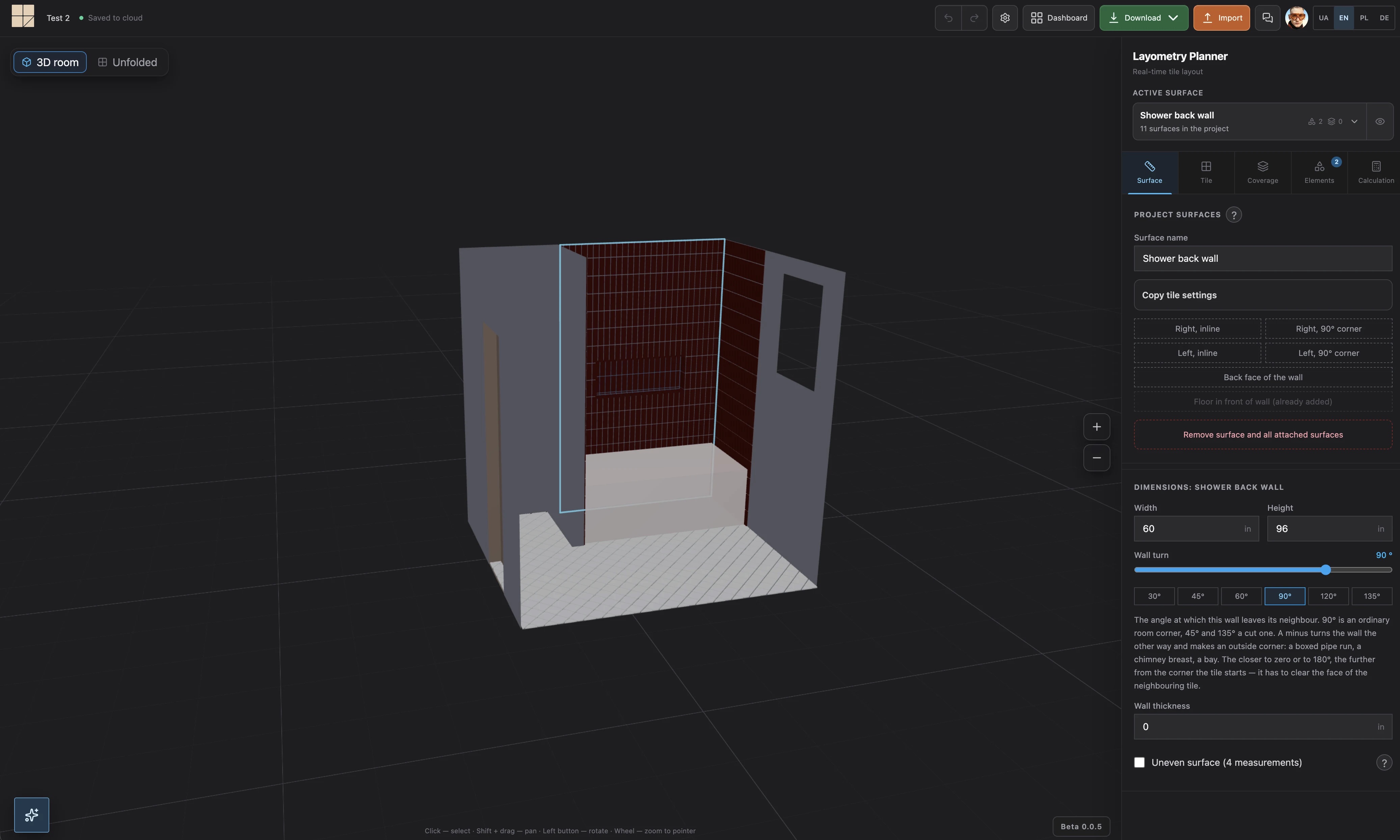
Task: Click the Width input field
Action: [x=1196, y=529]
